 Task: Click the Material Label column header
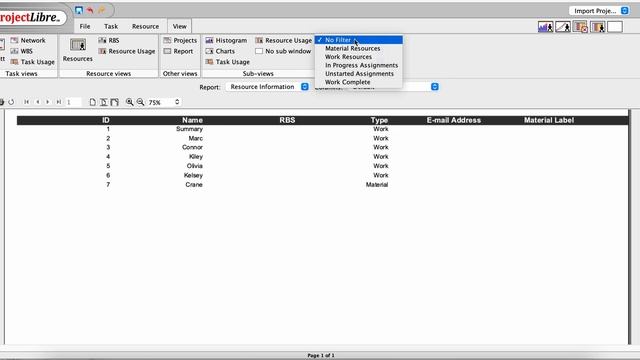pos(549,120)
